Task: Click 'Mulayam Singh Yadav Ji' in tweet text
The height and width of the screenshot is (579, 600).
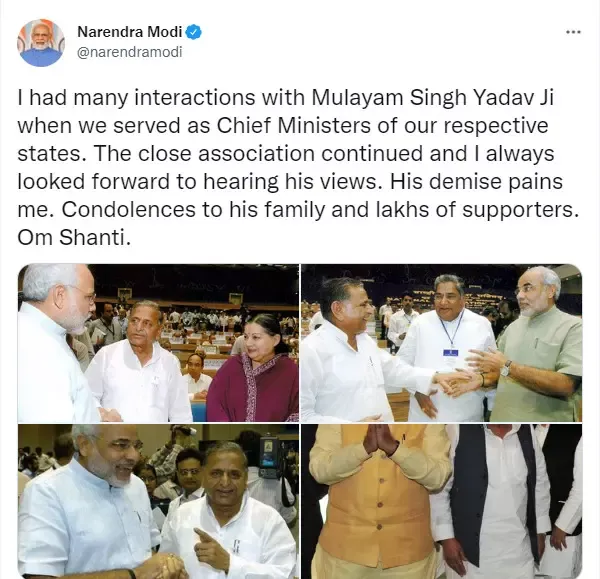Action: point(432,98)
